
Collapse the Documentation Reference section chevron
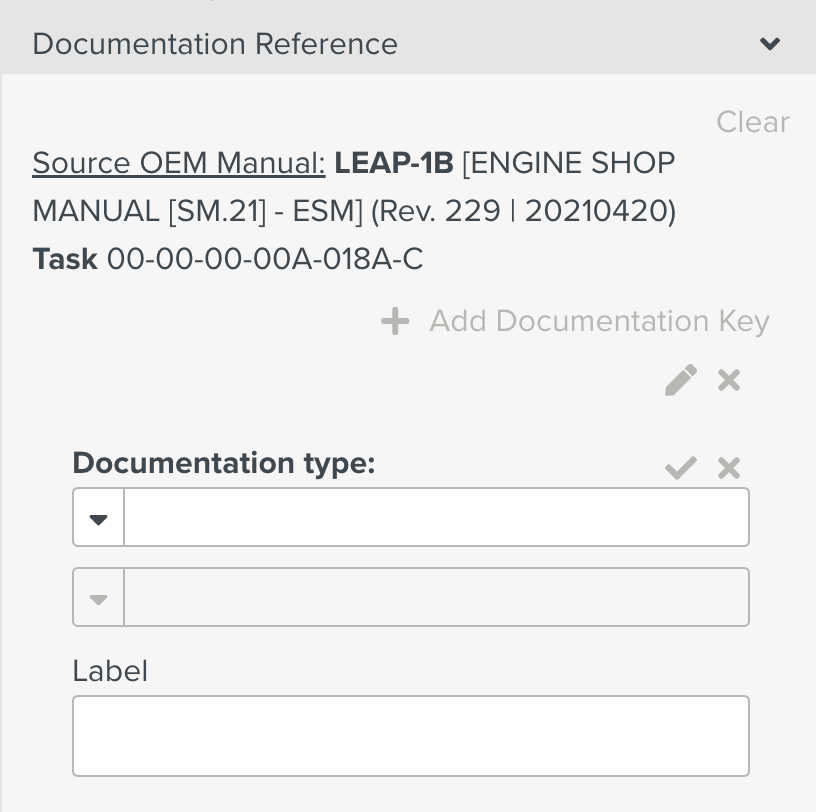(770, 44)
